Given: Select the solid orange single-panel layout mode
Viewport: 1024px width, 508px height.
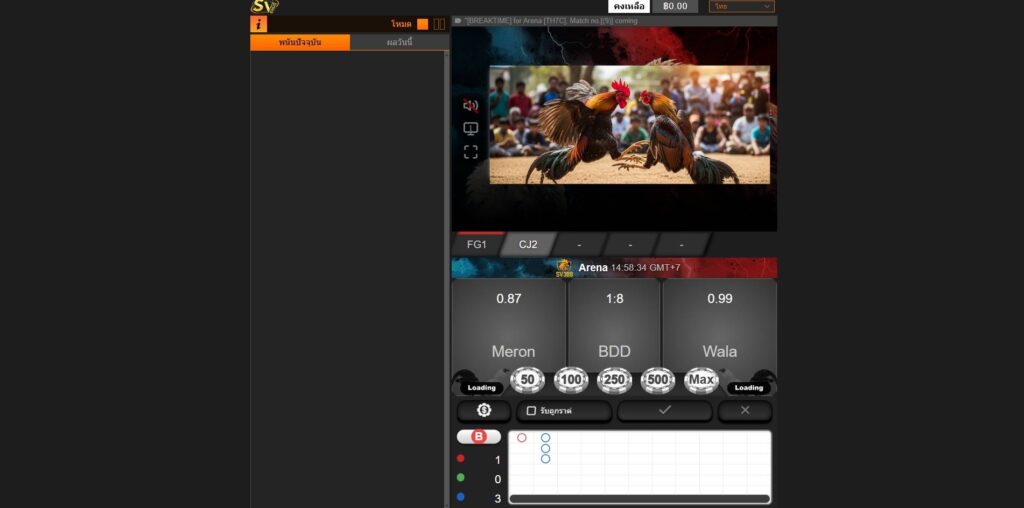Looking at the screenshot, I should 423,24.
